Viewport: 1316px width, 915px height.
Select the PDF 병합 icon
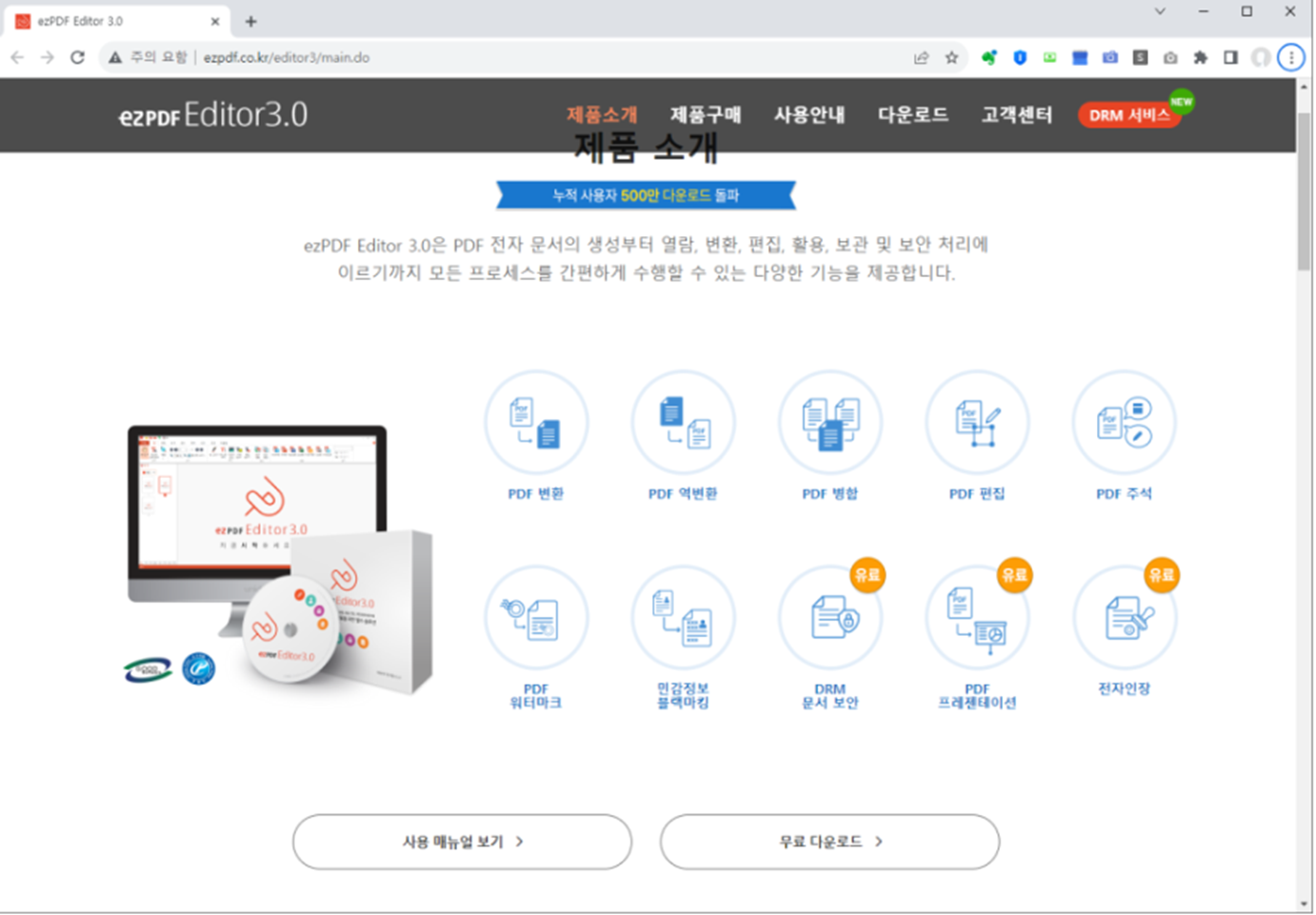tap(829, 423)
